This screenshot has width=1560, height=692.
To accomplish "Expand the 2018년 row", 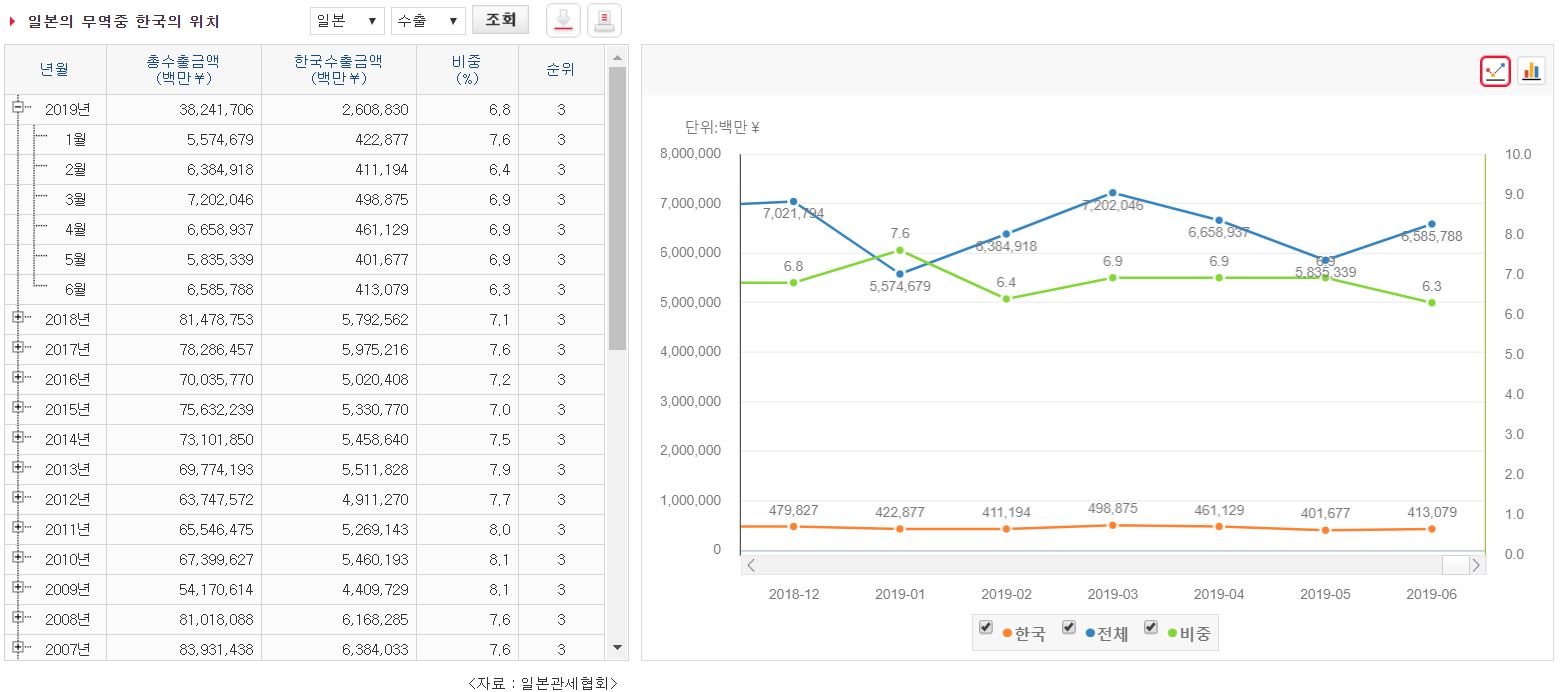I will 18,318.
